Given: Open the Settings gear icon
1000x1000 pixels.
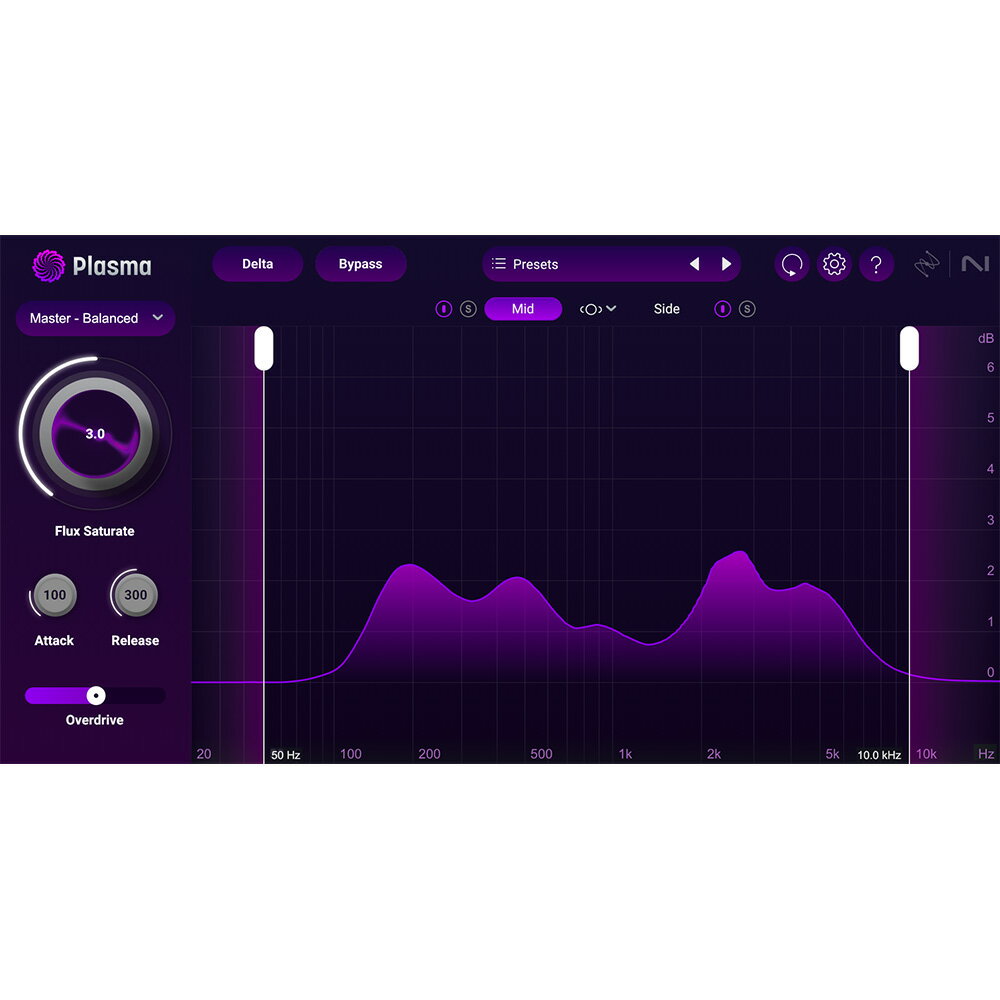Looking at the screenshot, I should coord(834,264).
